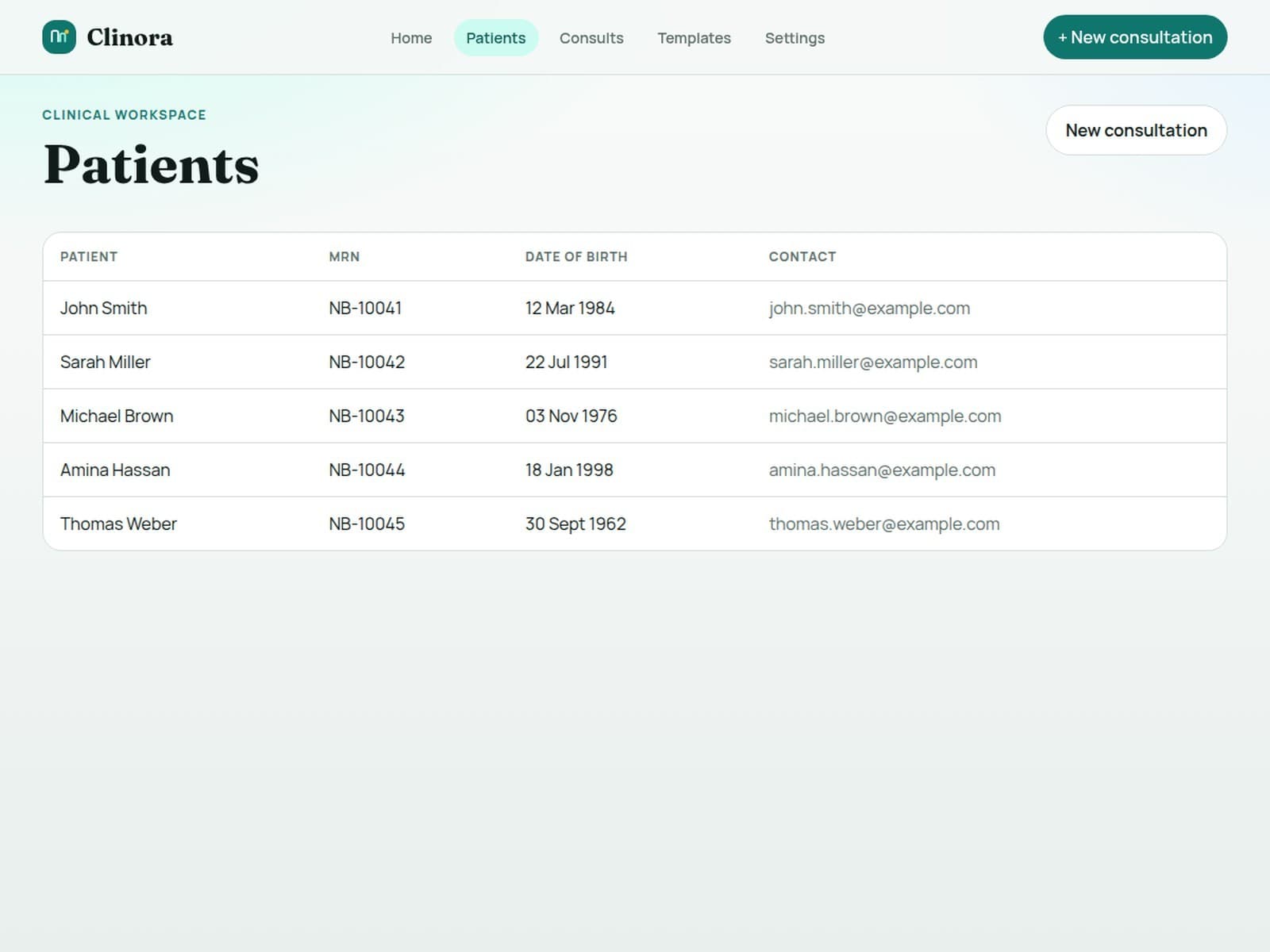Click the DATE OF BIRTH column header
The width and height of the screenshot is (1270, 952).
(x=576, y=257)
